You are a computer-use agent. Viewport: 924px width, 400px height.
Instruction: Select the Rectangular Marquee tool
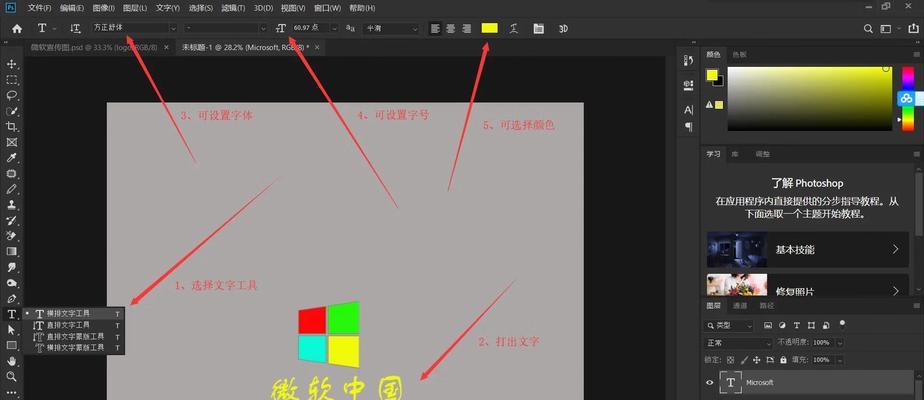pos(11,80)
